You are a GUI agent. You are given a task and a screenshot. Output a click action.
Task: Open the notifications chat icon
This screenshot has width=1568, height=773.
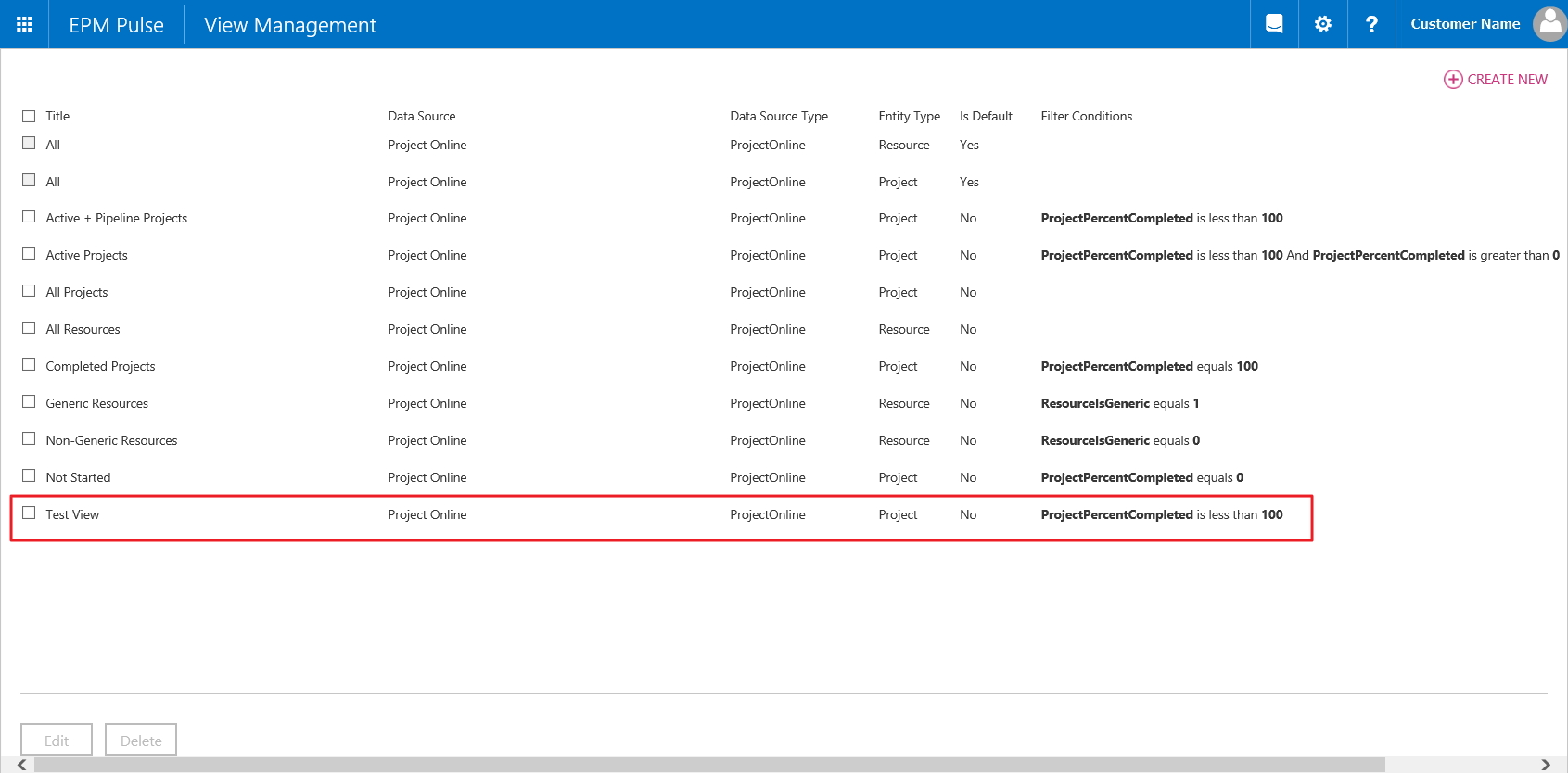[x=1274, y=24]
